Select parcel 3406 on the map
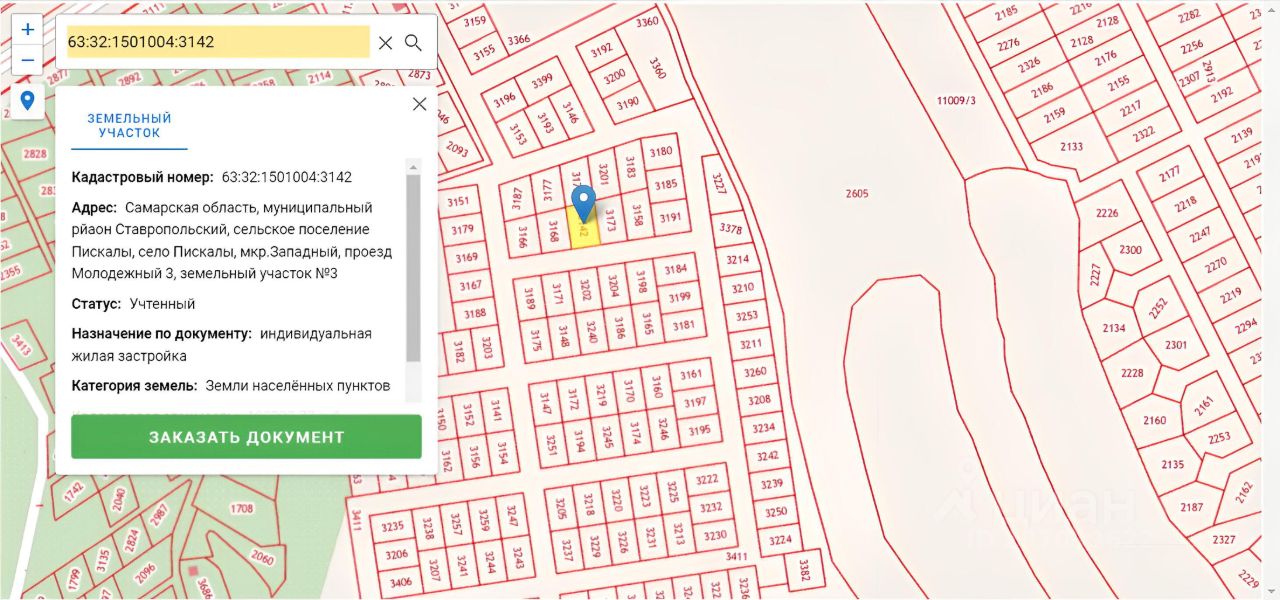1280x600 pixels. pos(401,583)
